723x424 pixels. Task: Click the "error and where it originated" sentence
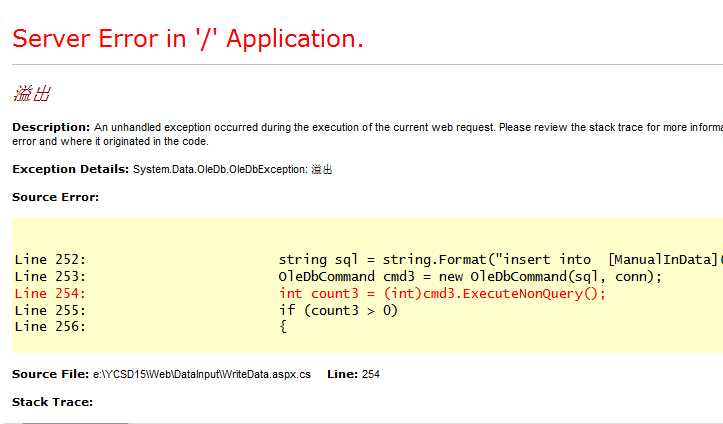(x=110, y=141)
